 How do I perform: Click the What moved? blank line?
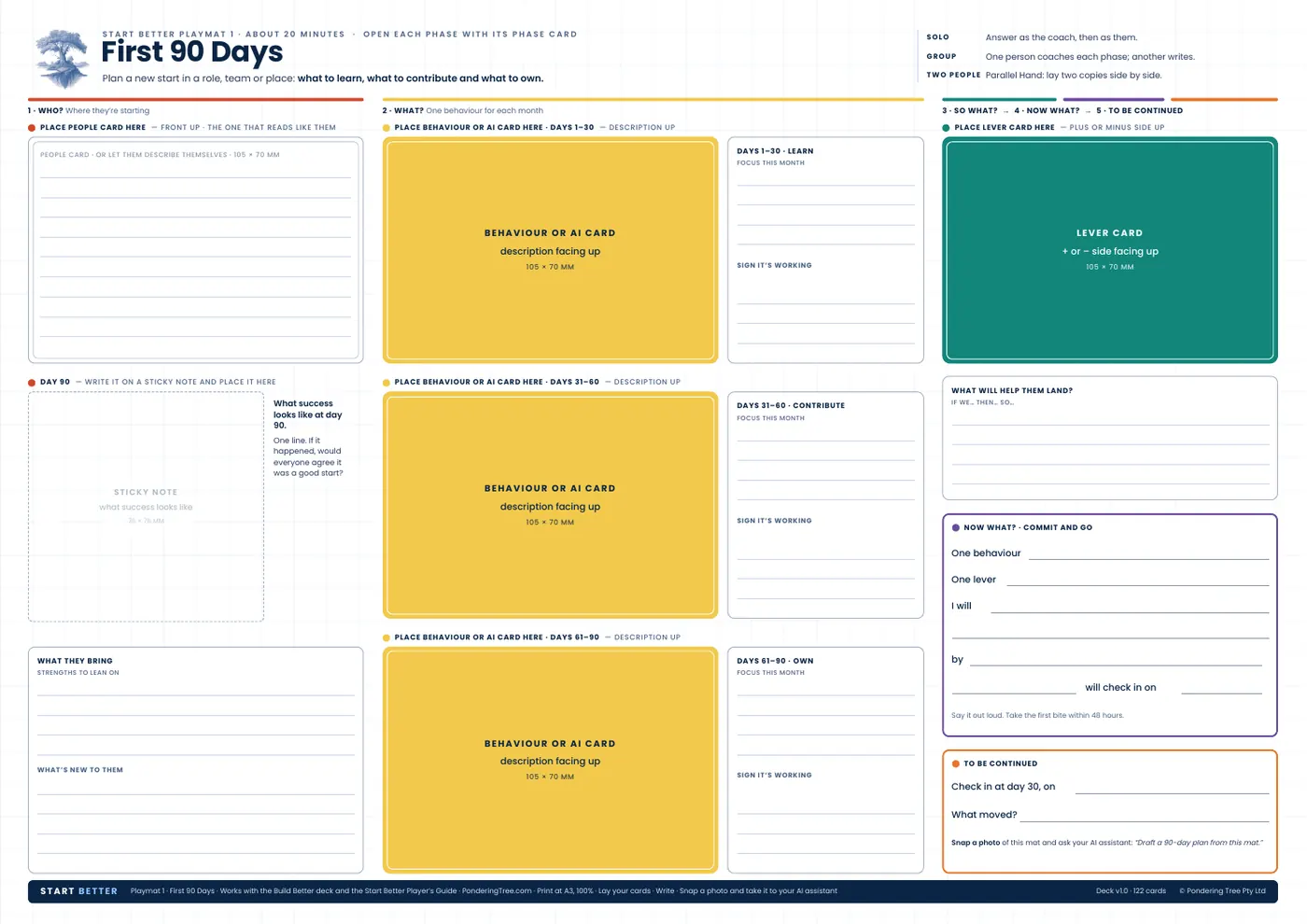1145,819
